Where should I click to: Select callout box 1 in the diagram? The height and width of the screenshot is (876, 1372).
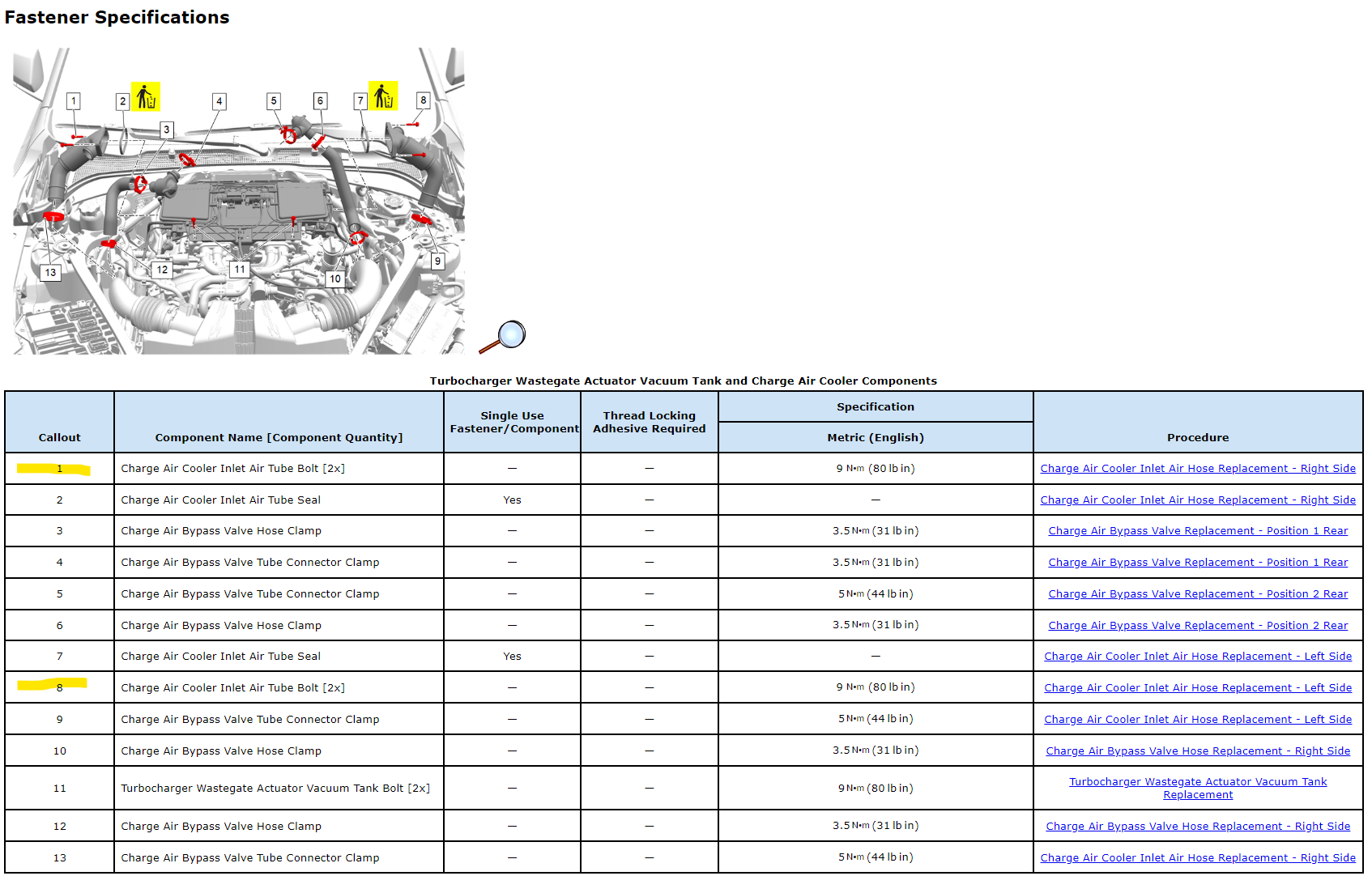[x=74, y=101]
